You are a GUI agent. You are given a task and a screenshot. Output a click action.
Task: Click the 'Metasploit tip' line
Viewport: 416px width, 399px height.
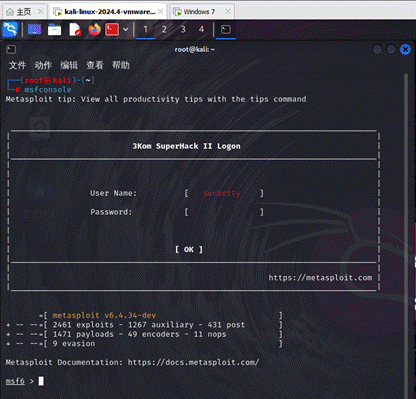pos(156,99)
